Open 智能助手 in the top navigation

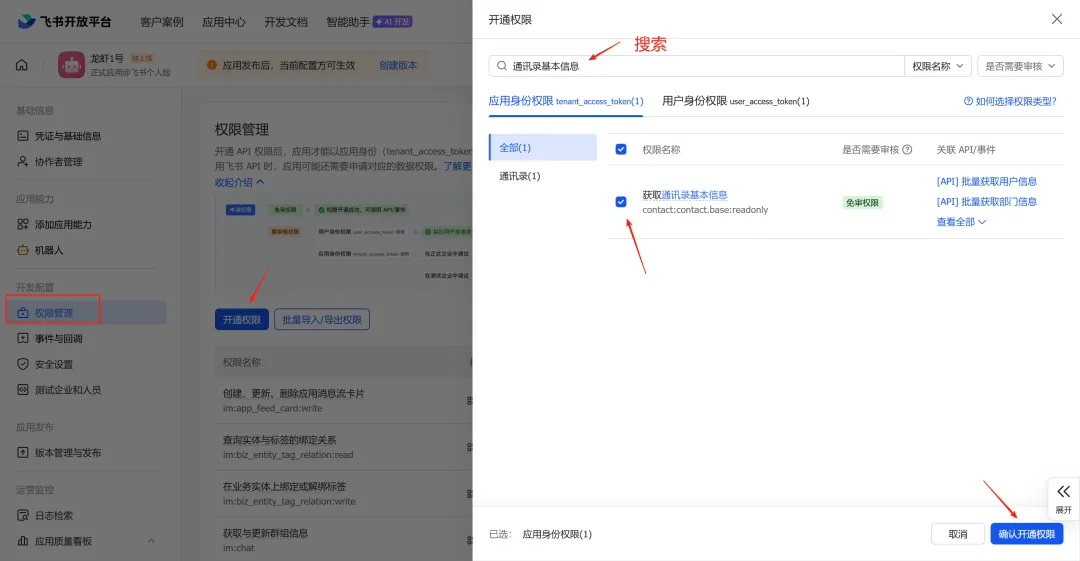click(x=348, y=22)
